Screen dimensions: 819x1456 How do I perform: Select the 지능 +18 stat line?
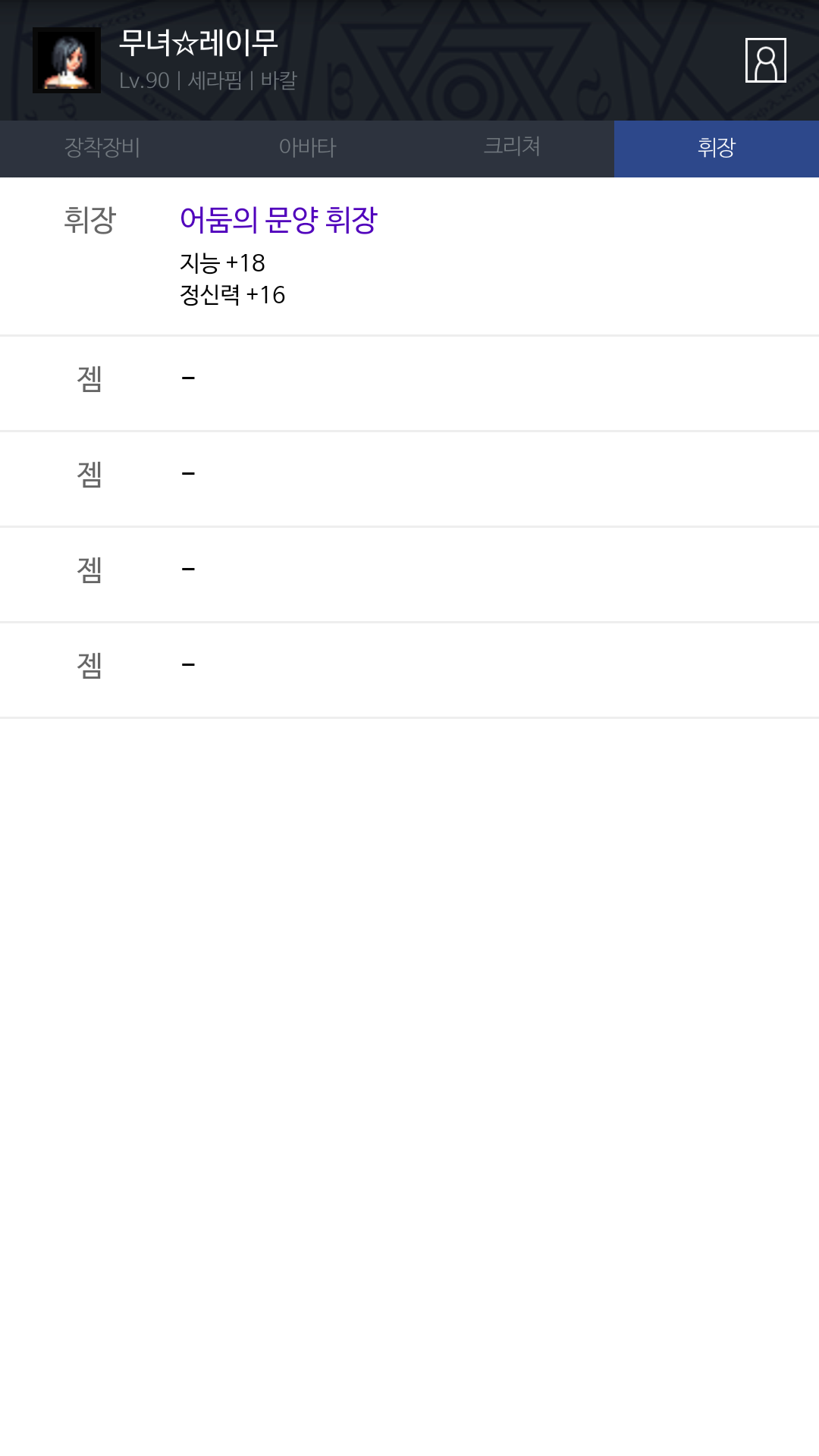[222, 262]
